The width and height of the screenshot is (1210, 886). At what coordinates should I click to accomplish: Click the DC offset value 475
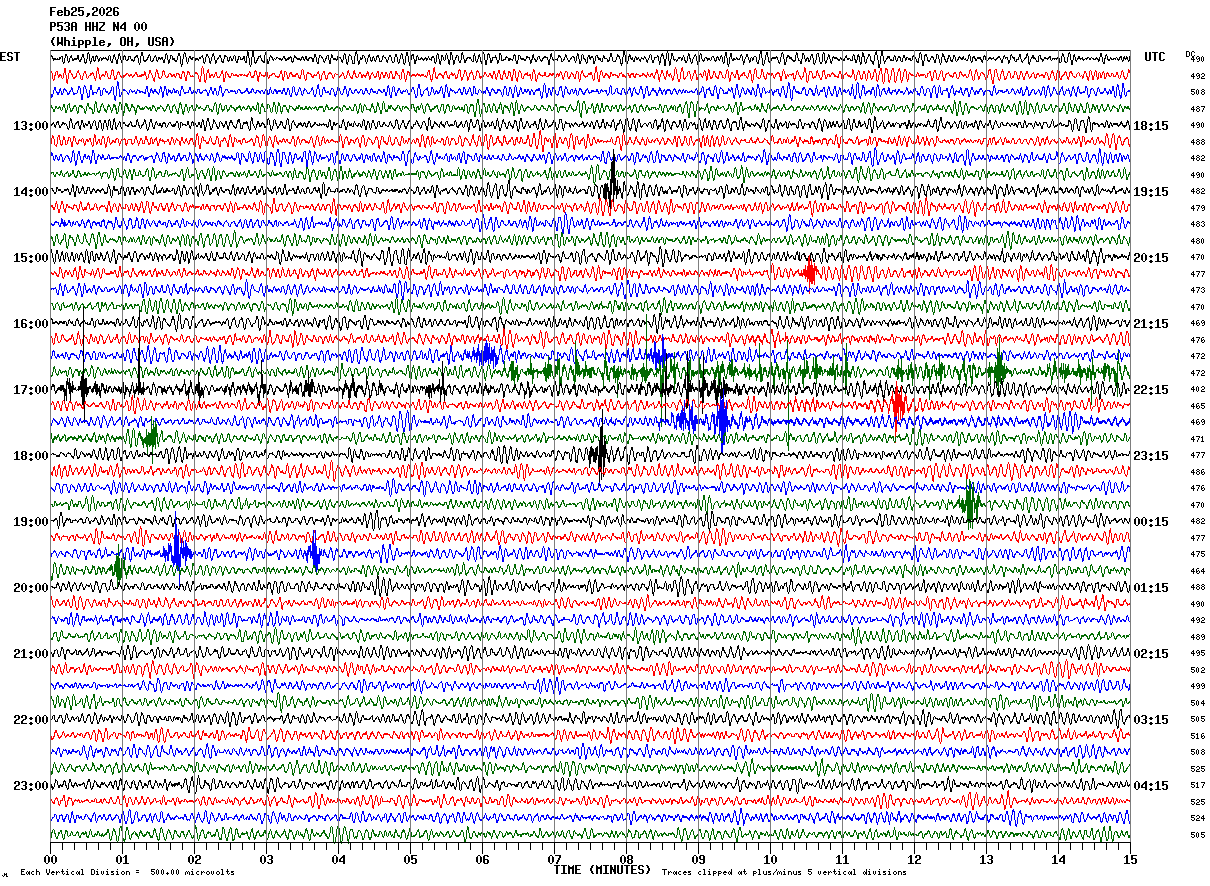click(1197, 554)
